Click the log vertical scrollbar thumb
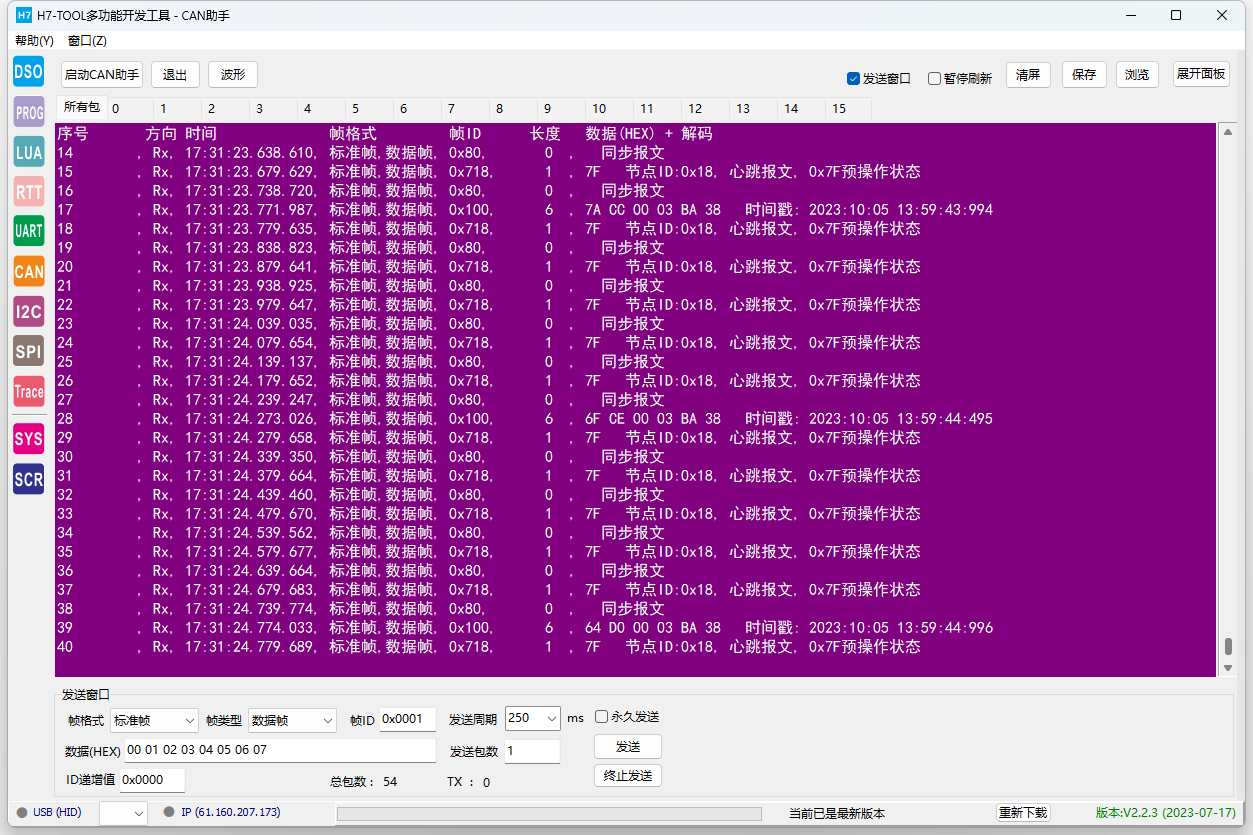 (x=1228, y=646)
